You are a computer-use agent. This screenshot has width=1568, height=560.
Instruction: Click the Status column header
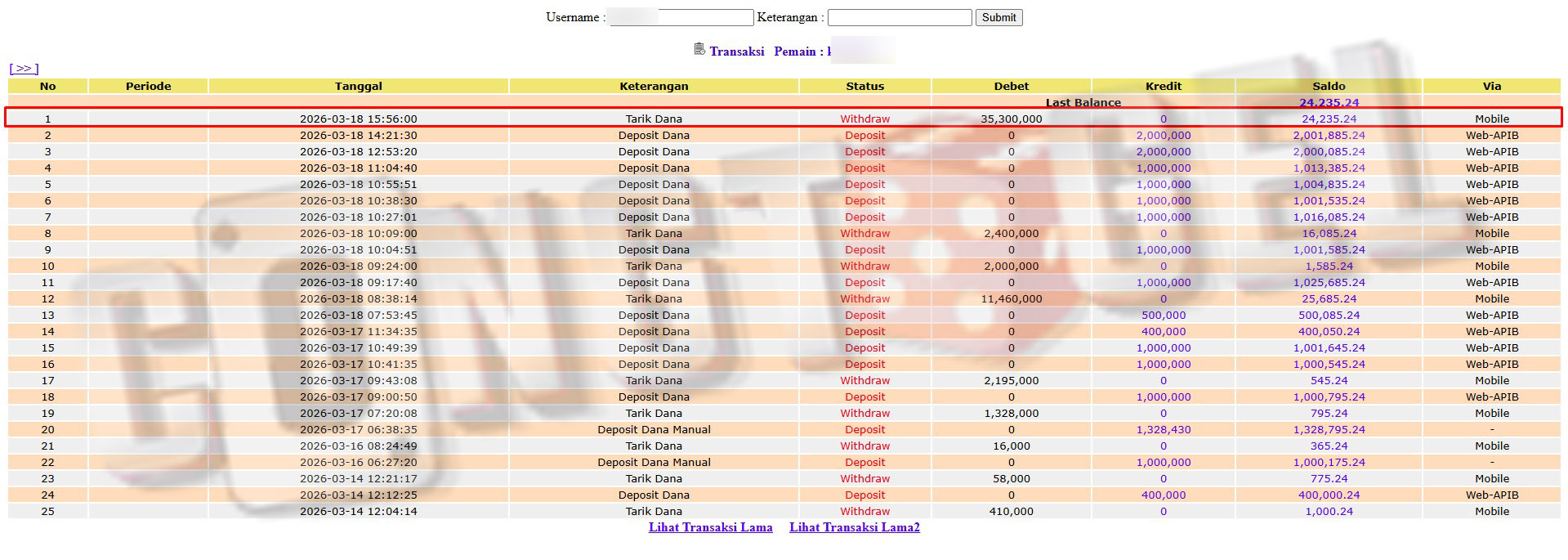(864, 86)
